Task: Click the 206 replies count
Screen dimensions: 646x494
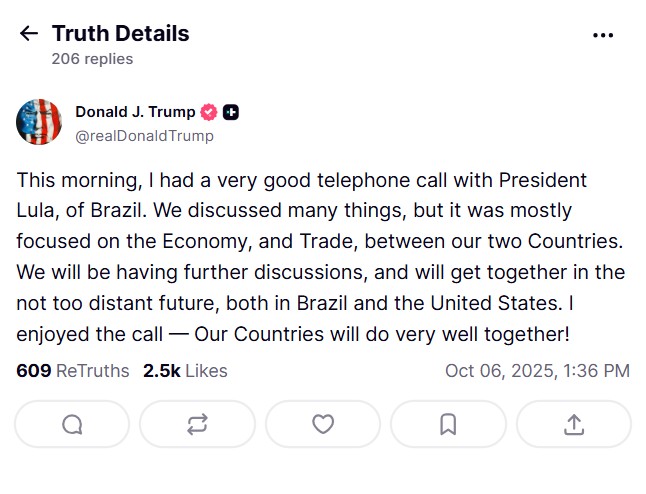Action: 92,59
